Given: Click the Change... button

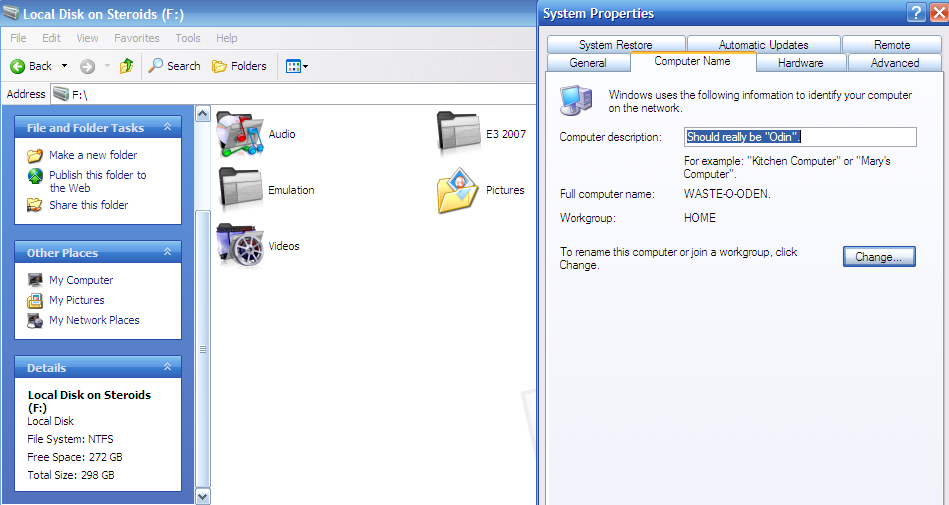Looking at the screenshot, I should point(879,257).
